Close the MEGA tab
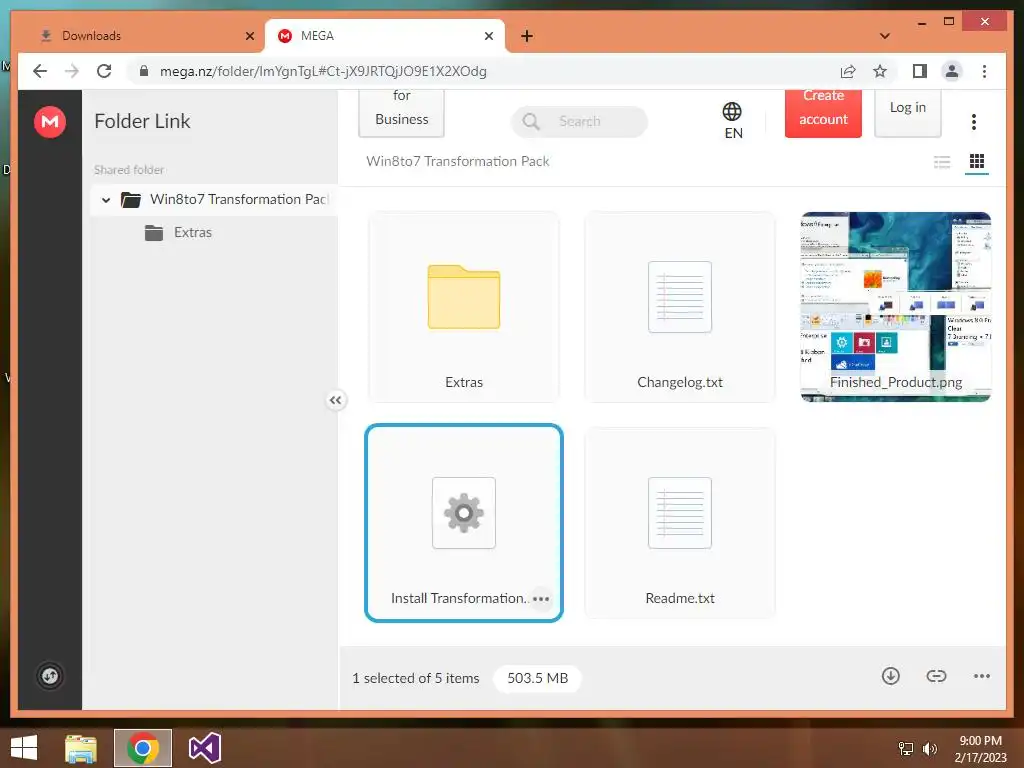1024x768 pixels. pos(488,36)
